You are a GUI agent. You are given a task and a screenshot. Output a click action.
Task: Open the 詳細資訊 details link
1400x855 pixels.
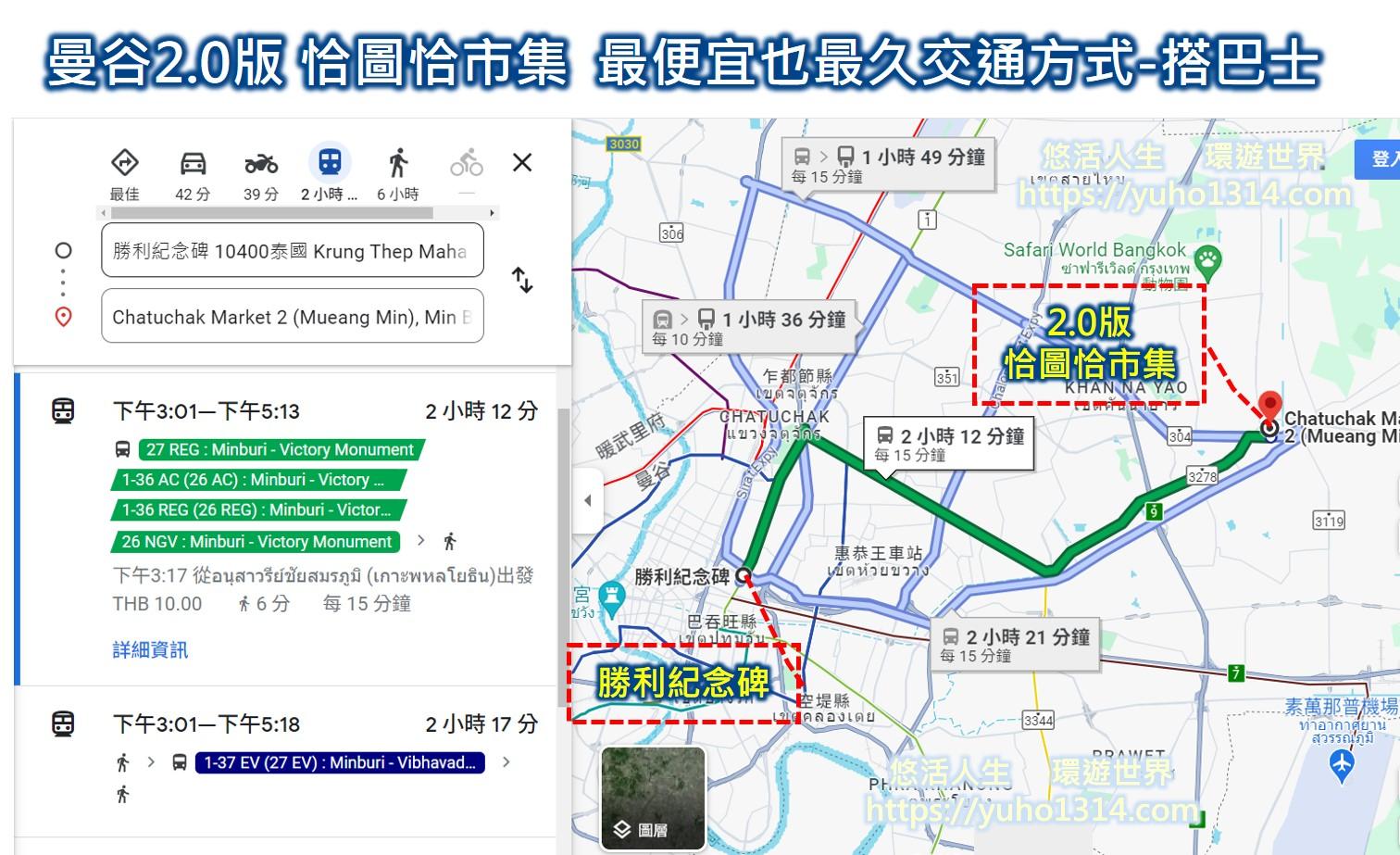[x=150, y=649]
